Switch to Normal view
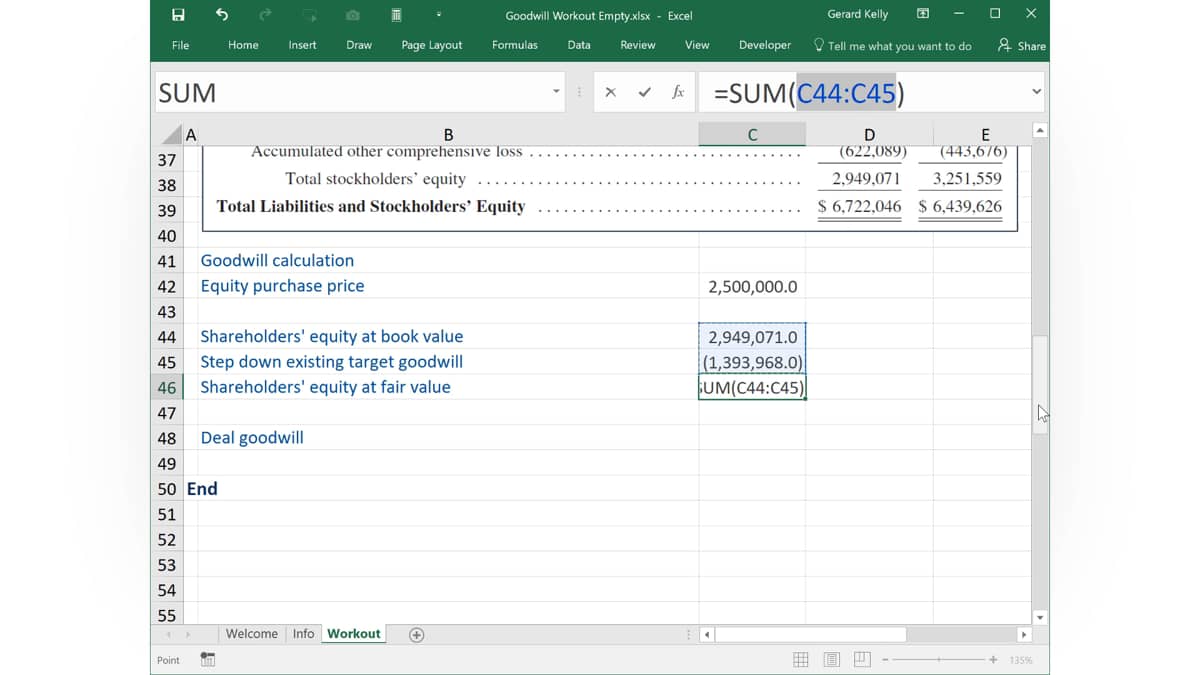The width and height of the screenshot is (1200, 675). (x=801, y=660)
